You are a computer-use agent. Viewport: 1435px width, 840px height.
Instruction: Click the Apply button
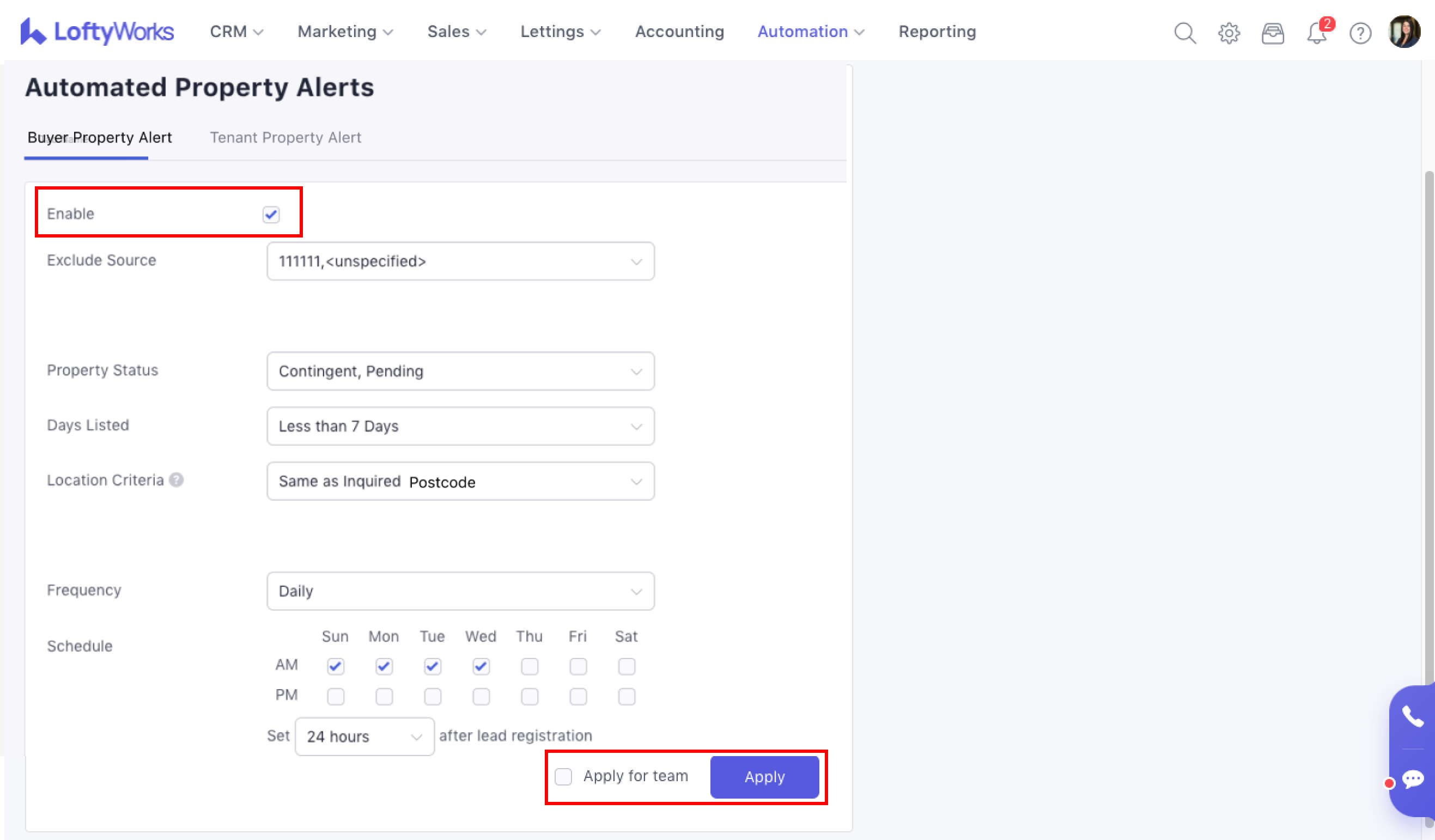764,777
